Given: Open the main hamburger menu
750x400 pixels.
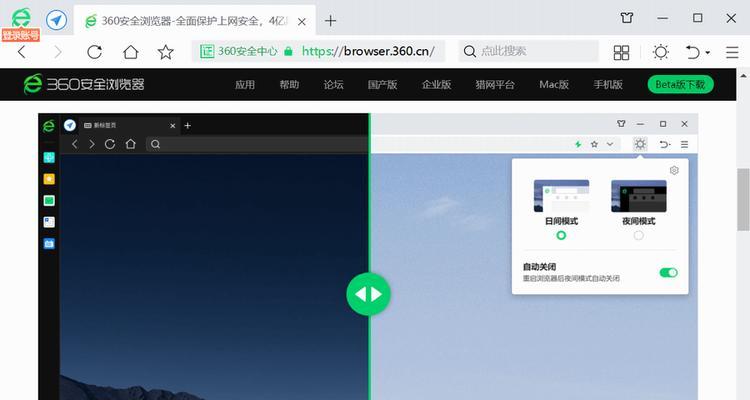Looking at the screenshot, I should 732,52.
